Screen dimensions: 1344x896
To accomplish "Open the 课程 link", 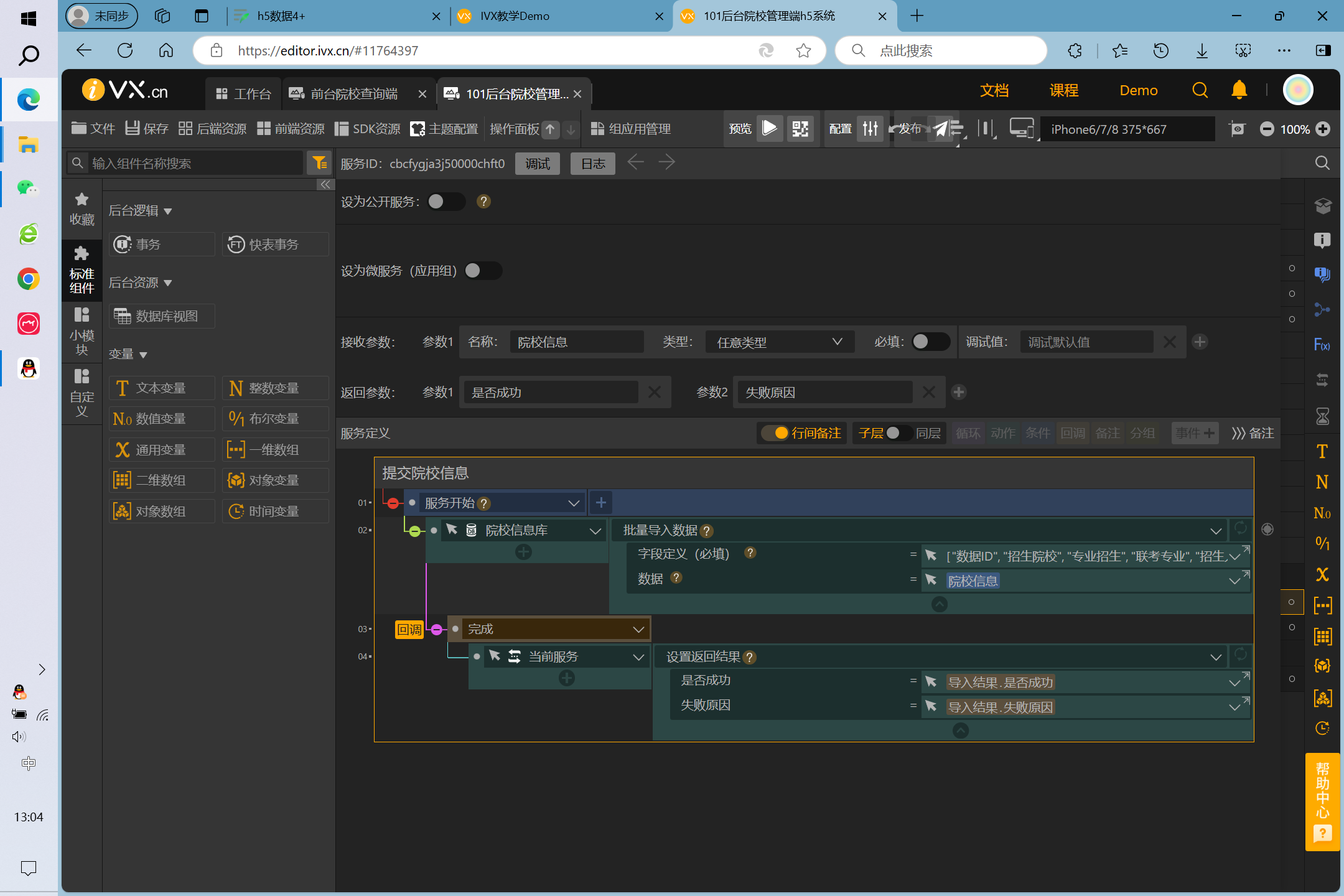I will (1064, 91).
